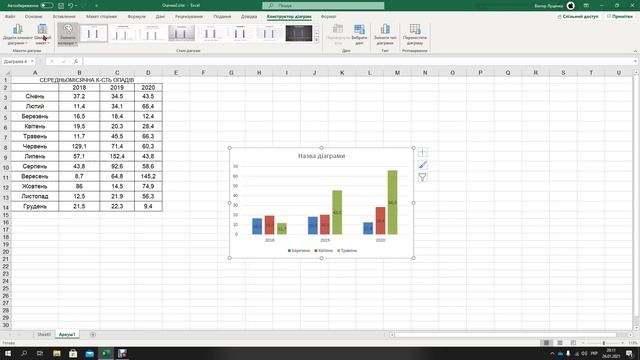Click the Select Data icon

coord(359,34)
